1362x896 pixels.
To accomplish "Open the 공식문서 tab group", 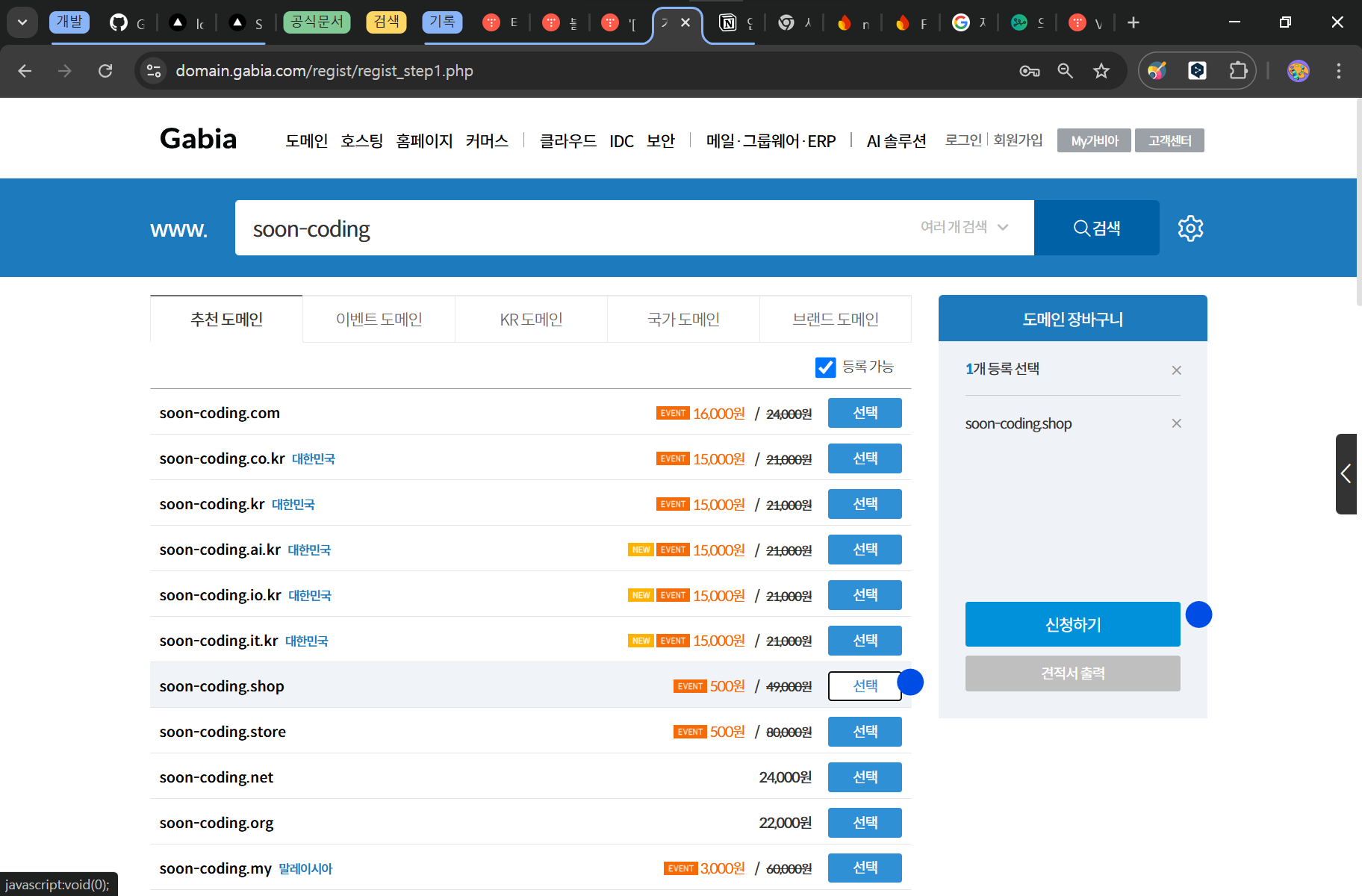I will pyautogui.click(x=317, y=22).
